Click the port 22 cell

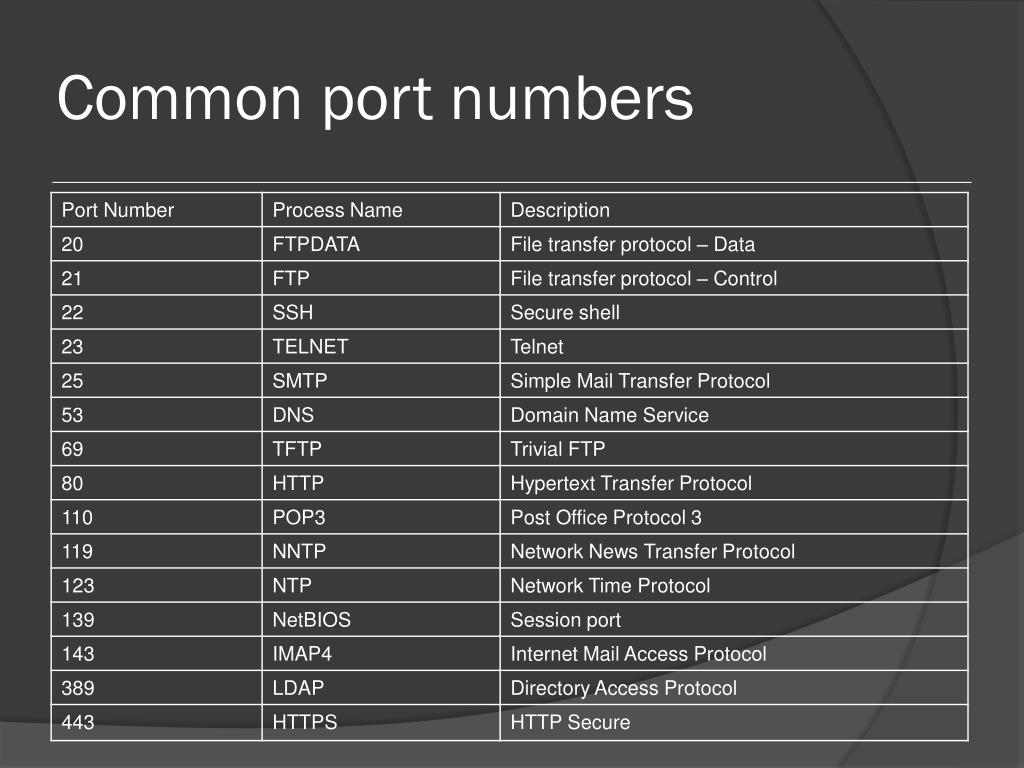[157, 312]
